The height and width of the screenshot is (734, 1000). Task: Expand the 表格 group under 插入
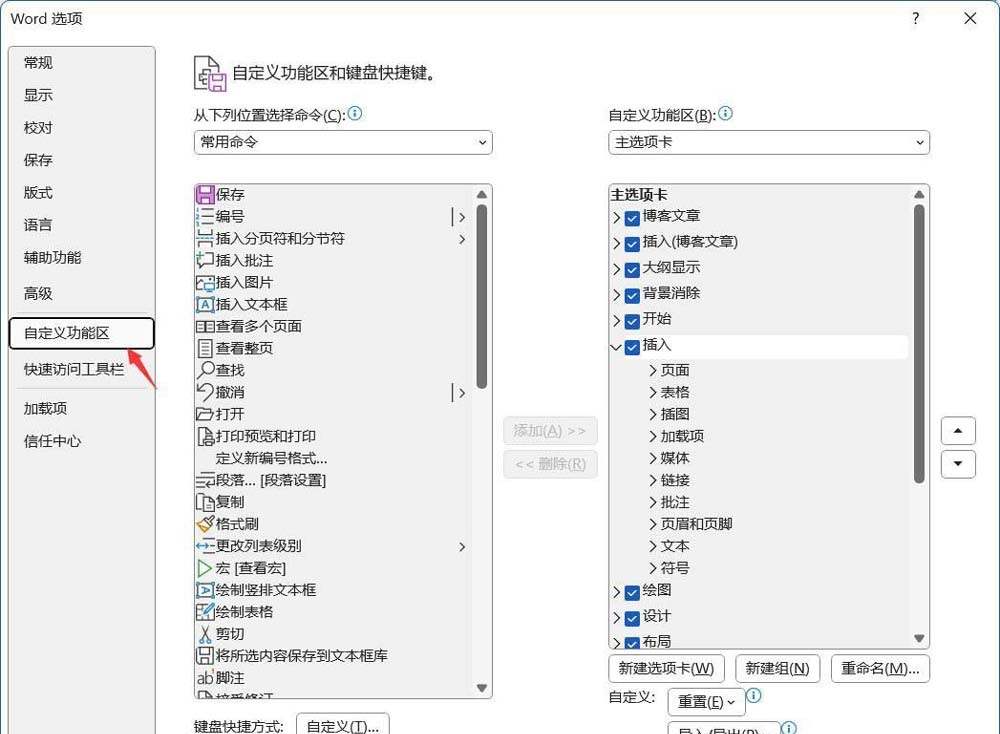coord(653,392)
